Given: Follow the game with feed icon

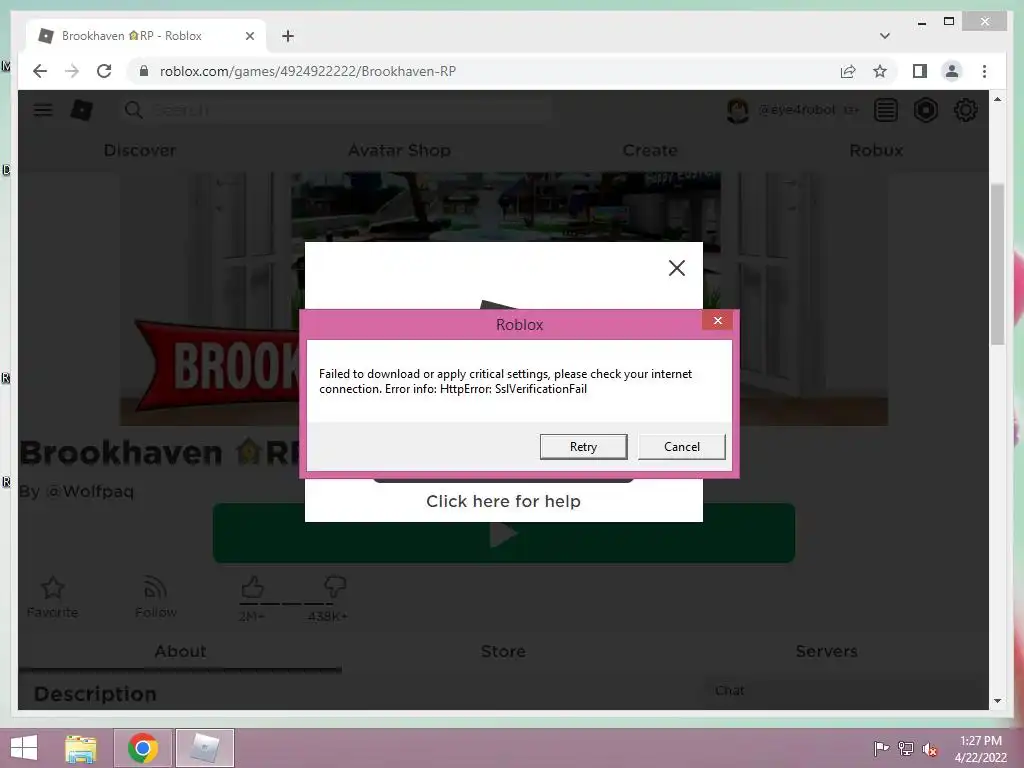Looking at the screenshot, I should [x=155, y=588].
